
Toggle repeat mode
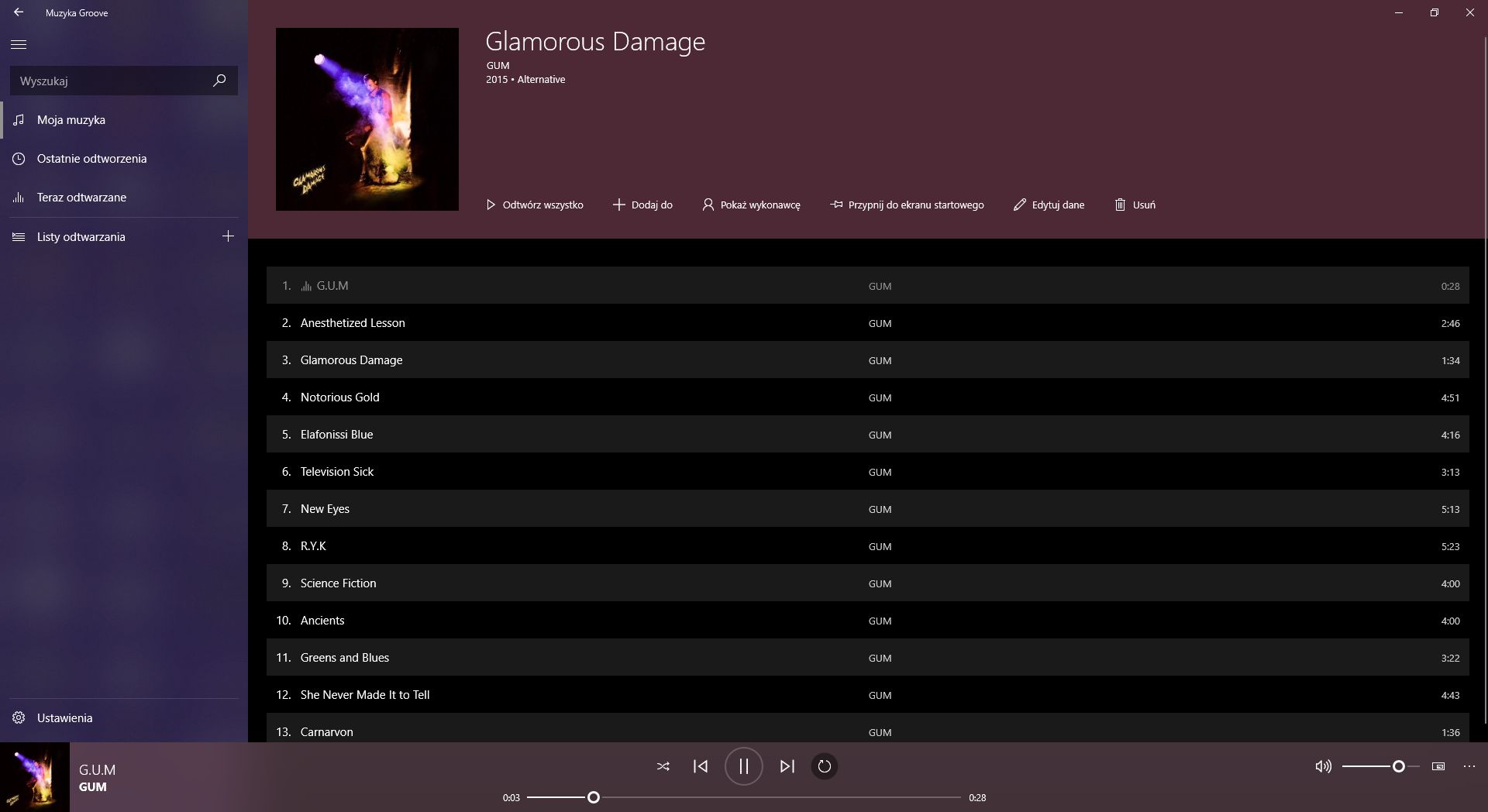[x=824, y=766]
